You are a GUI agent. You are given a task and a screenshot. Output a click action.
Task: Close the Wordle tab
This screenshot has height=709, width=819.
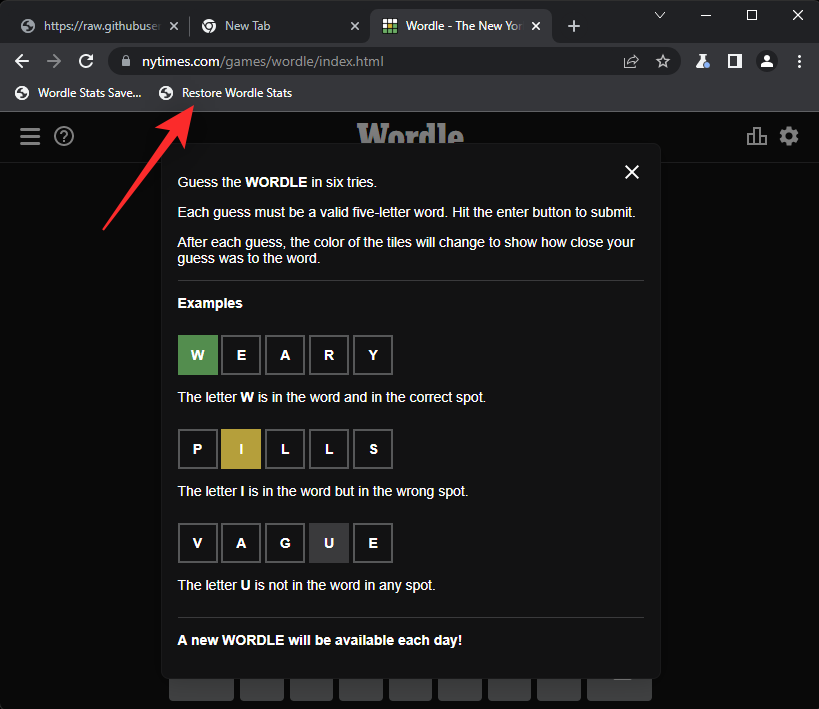(x=536, y=26)
